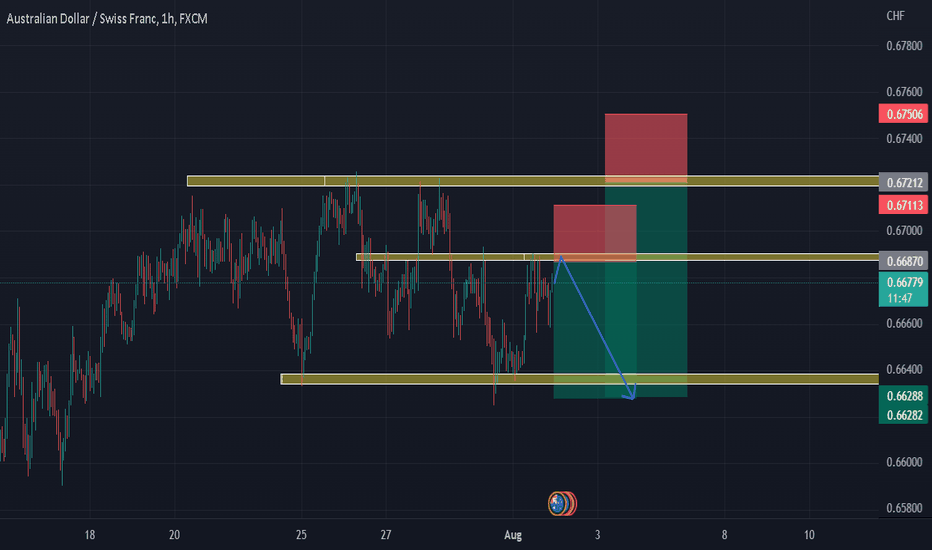Click the 10 date label on time axis
This screenshot has width=932, height=550.
point(809,535)
